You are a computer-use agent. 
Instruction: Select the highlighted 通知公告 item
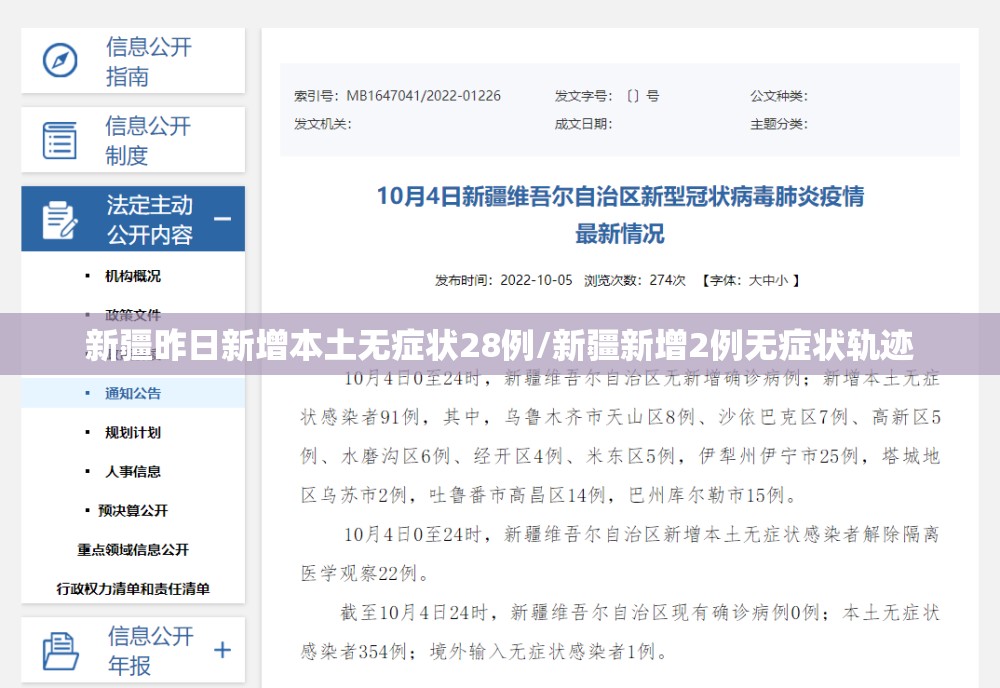[133, 393]
